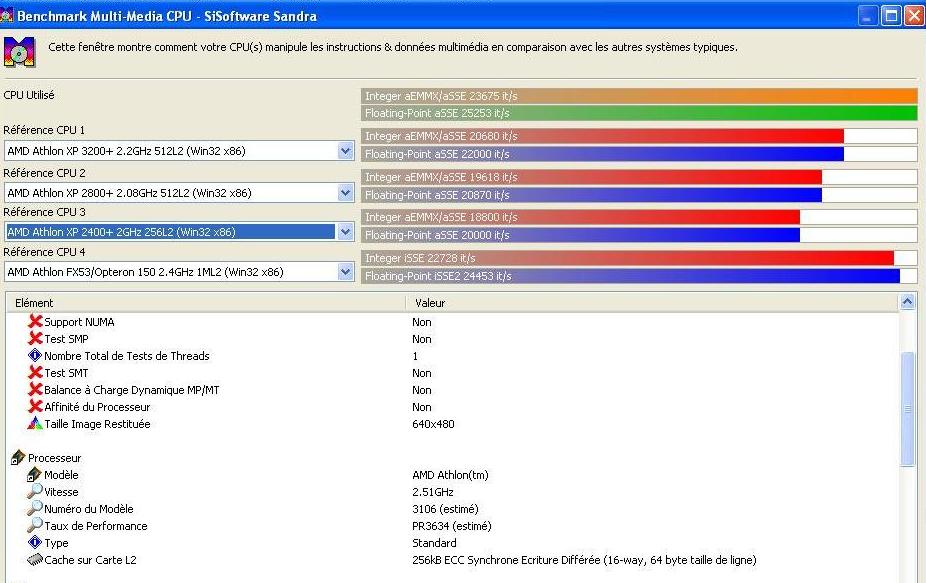Click the list's vertical scrollbar thumb
This screenshot has height=583, width=926.
908,409
